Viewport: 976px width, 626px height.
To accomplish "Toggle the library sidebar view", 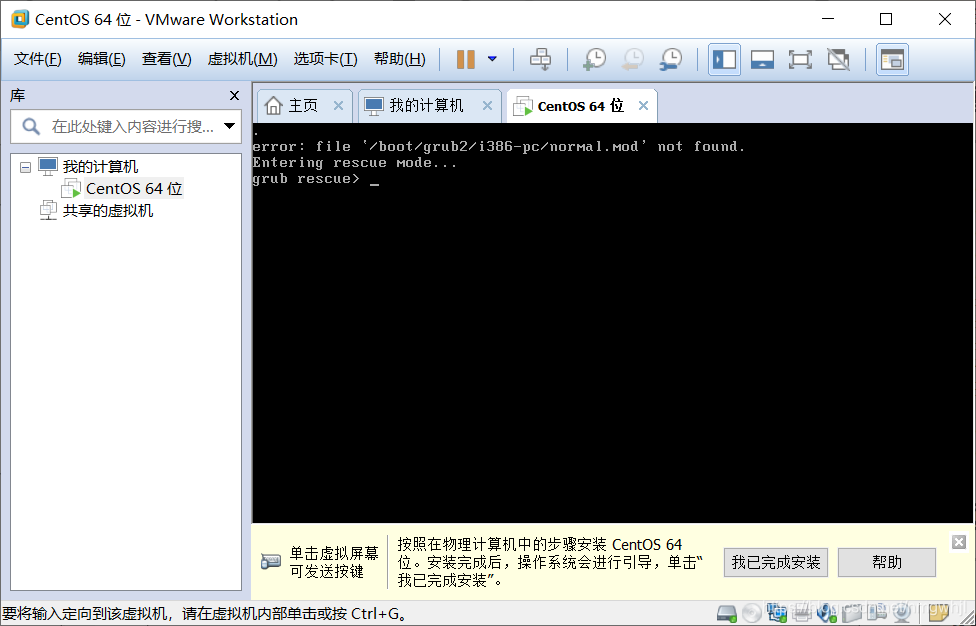I will pos(725,60).
